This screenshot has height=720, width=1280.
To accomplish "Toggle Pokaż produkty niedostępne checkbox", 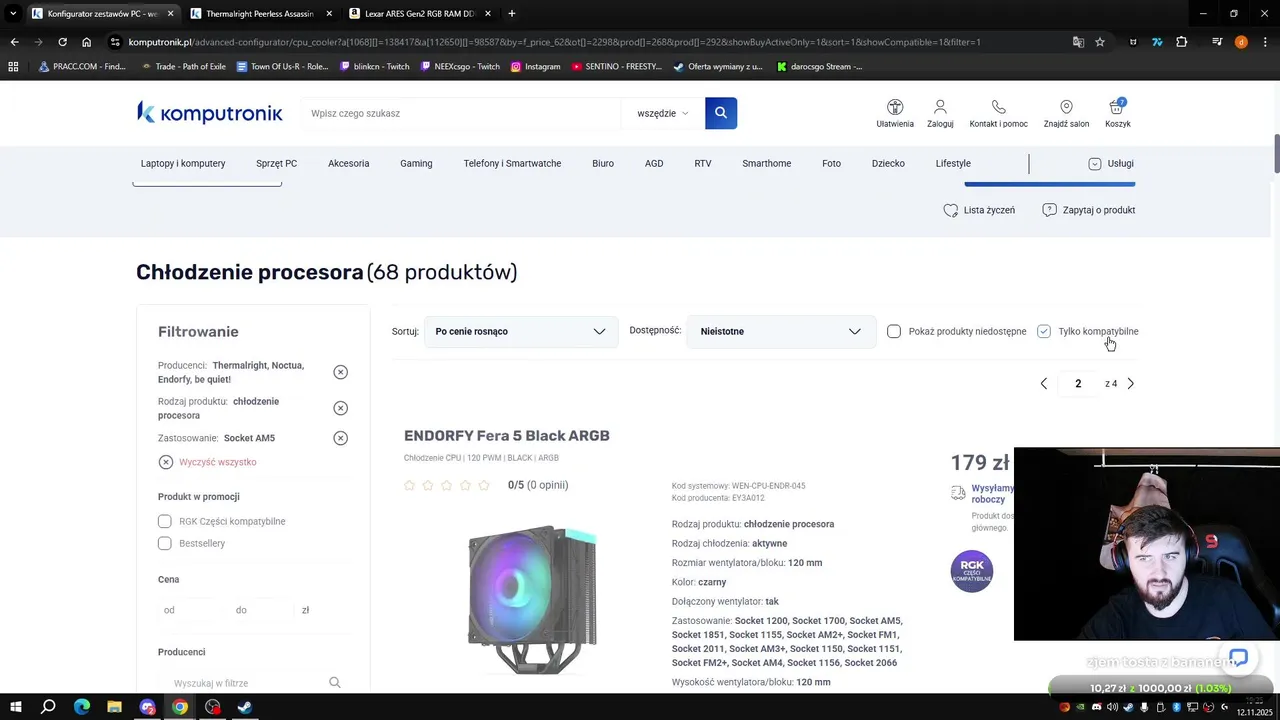I will pos(894,331).
